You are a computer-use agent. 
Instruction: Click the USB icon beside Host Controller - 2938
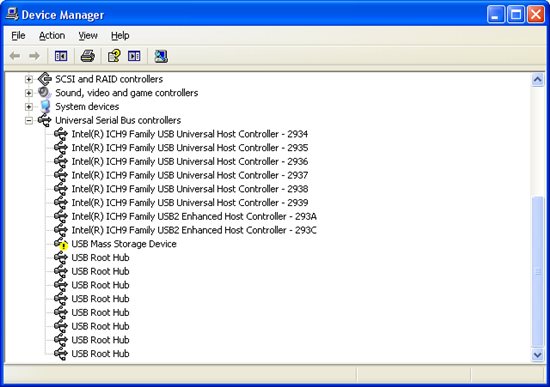click(x=61, y=189)
